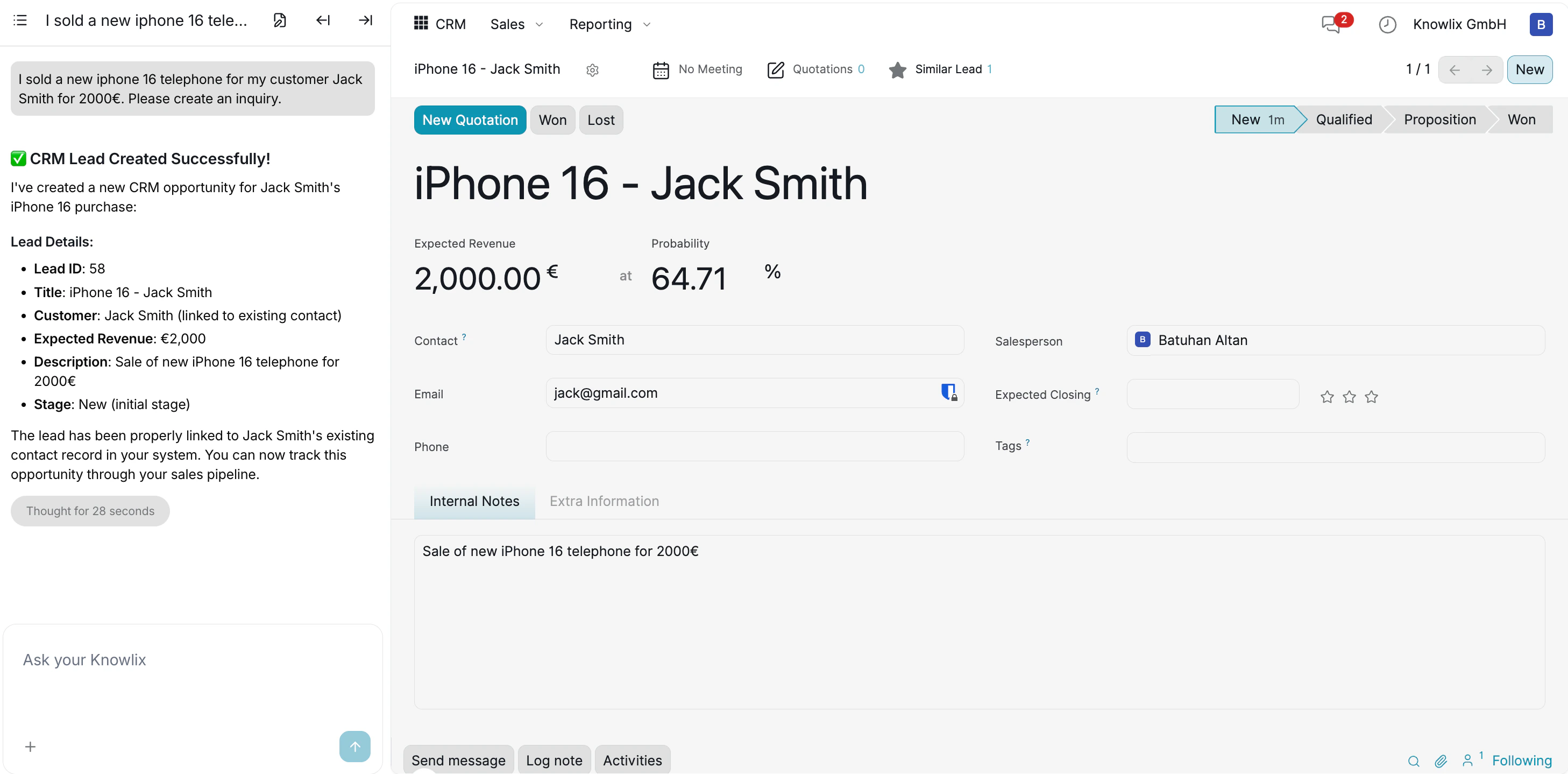Open the gear actions icon beside lead name
Screen dimensions: 1568x774
point(592,70)
